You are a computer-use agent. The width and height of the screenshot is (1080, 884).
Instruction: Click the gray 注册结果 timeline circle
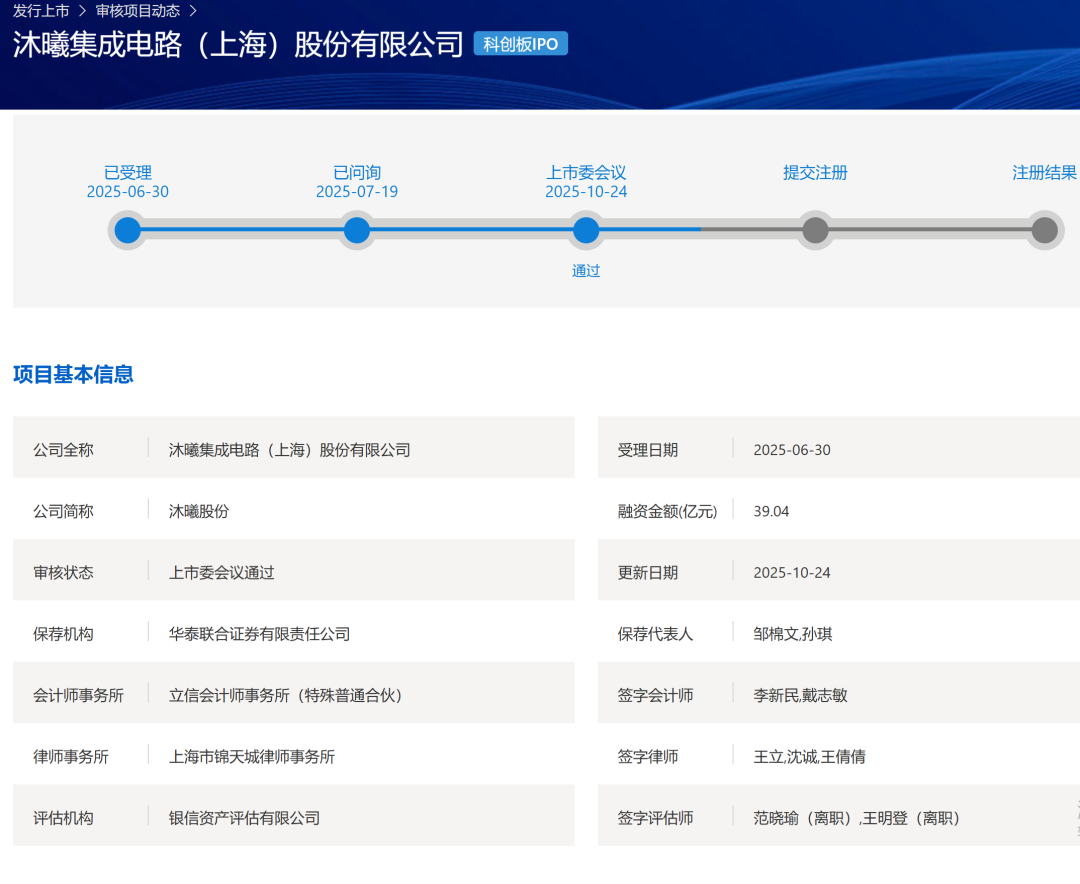click(1044, 231)
